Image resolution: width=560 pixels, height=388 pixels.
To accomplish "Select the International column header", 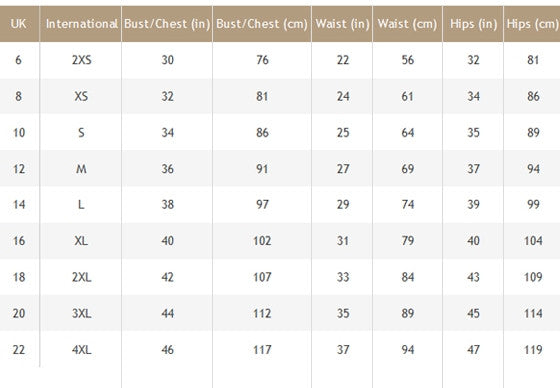I will (x=81, y=24).
